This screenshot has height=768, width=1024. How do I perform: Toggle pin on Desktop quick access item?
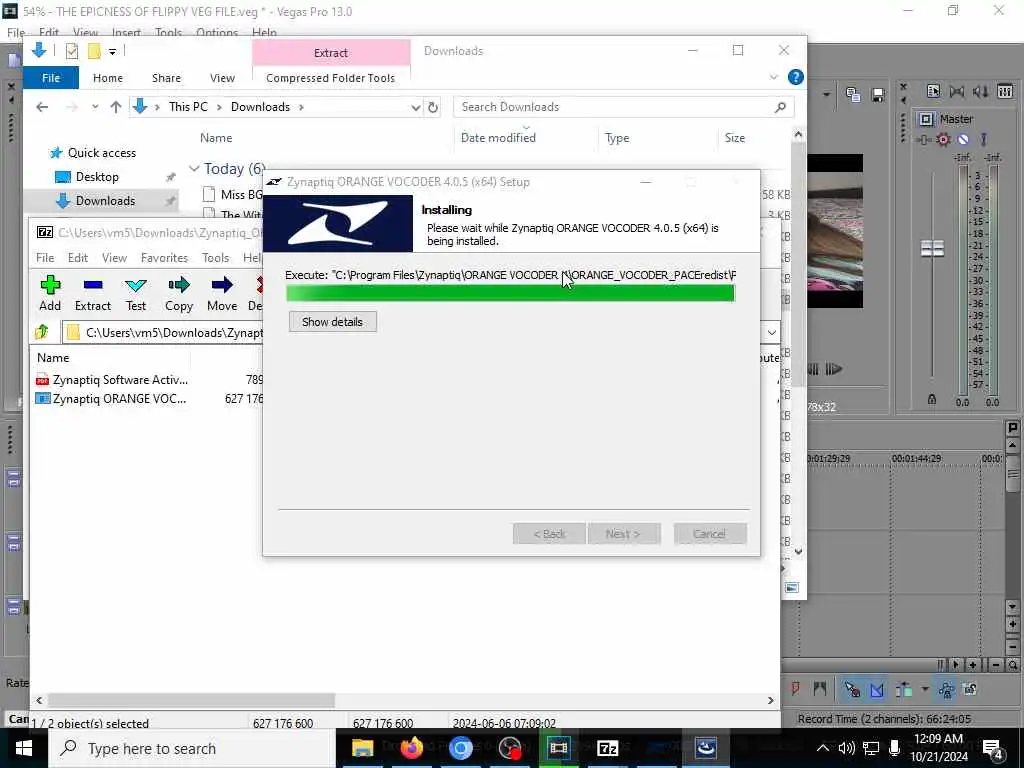tap(170, 177)
